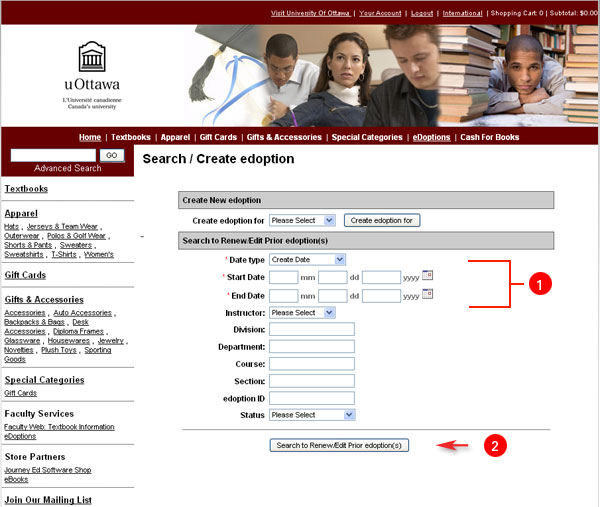600x507 pixels.
Task: Open the eDoptions navigation menu item
Action: point(431,137)
